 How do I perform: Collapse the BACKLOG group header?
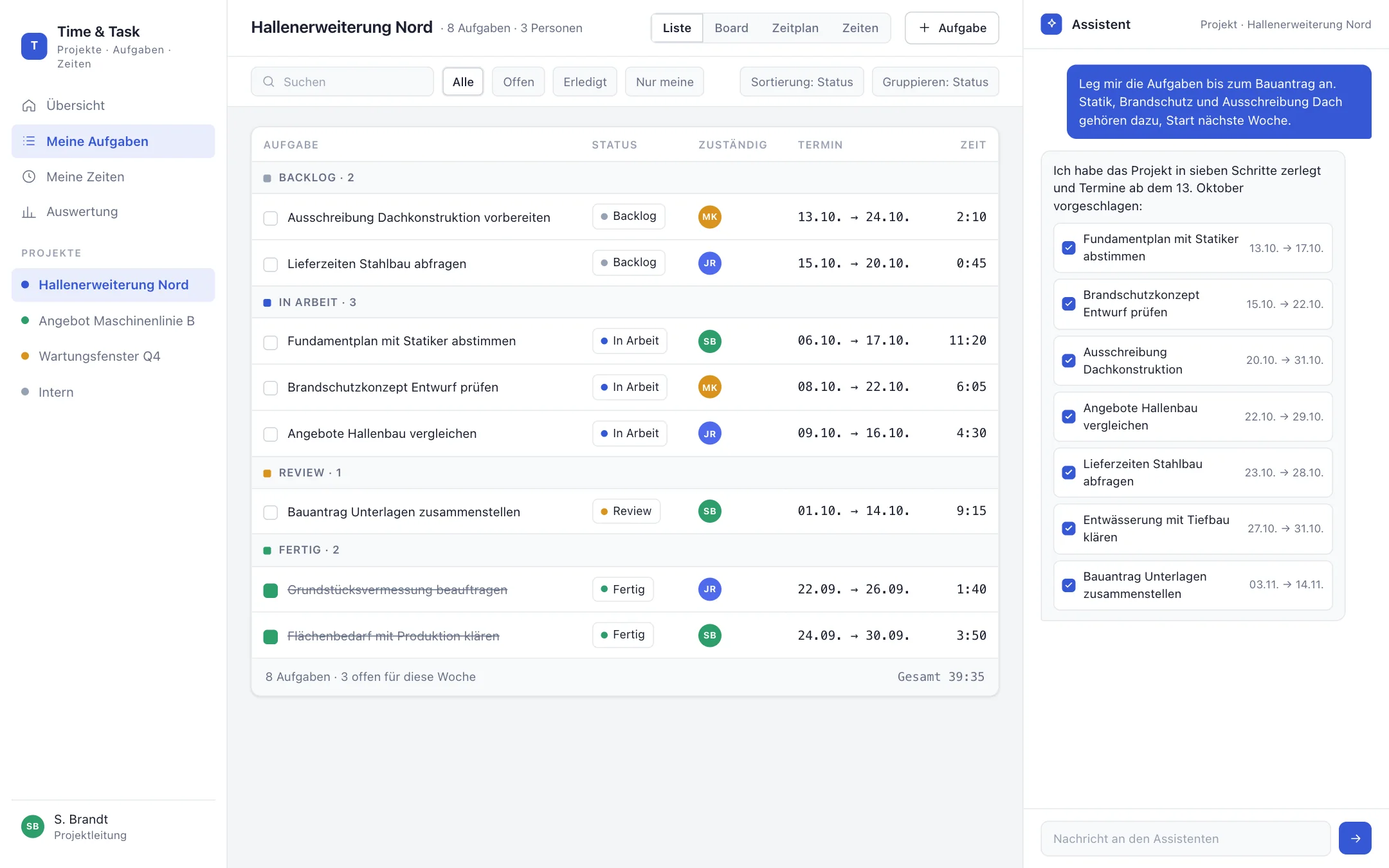[624, 177]
